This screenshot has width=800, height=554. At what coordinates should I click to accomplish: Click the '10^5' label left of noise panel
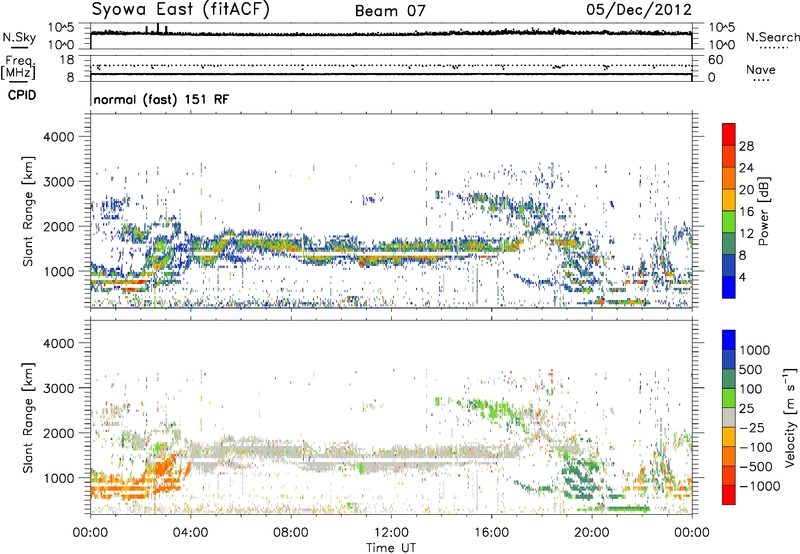click(61, 28)
